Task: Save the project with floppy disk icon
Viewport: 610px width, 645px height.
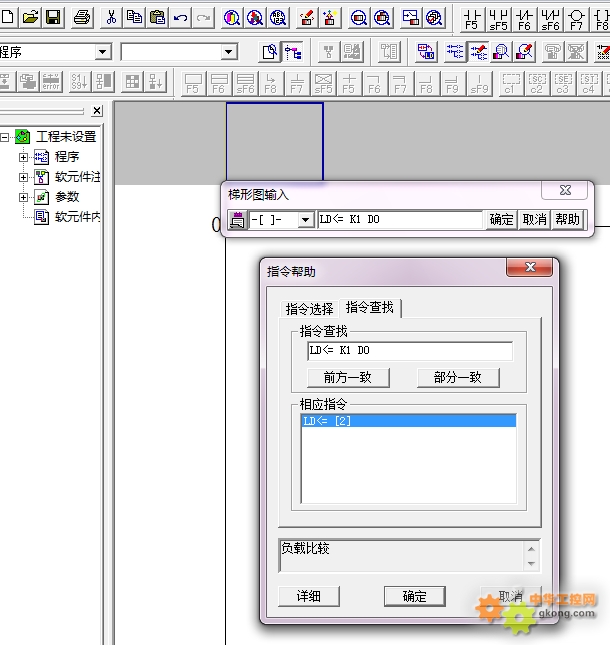Action: (53, 17)
